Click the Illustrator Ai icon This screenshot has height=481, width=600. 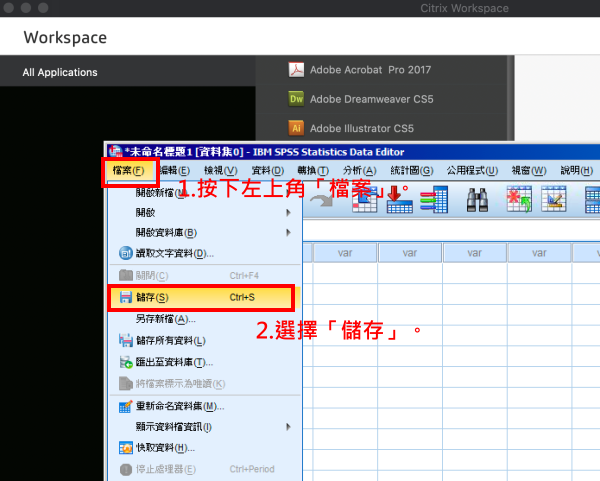click(296, 128)
